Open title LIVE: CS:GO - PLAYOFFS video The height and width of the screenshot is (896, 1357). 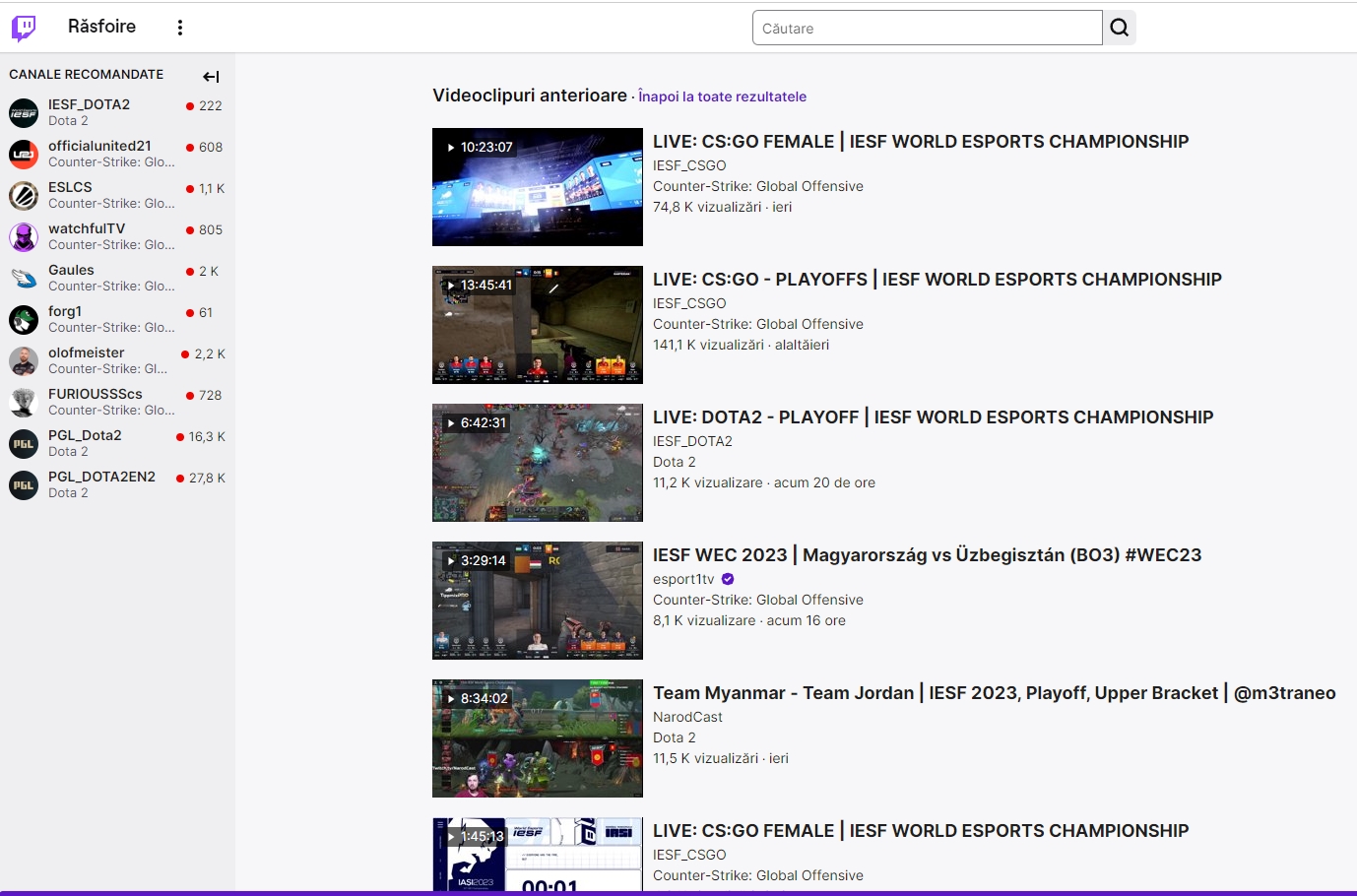pyautogui.click(x=937, y=280)
